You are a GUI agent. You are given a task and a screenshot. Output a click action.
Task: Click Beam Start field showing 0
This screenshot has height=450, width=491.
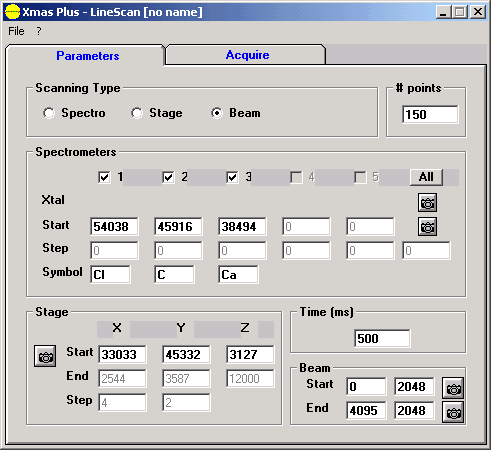tap(366, 386)
